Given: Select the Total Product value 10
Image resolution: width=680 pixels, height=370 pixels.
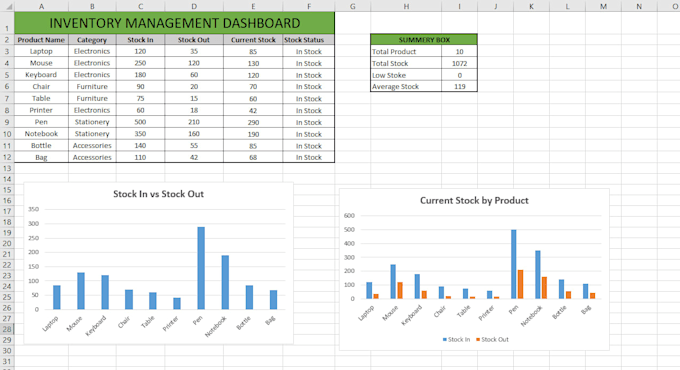Looking at the screenshot, I should [x=459, y=51].
